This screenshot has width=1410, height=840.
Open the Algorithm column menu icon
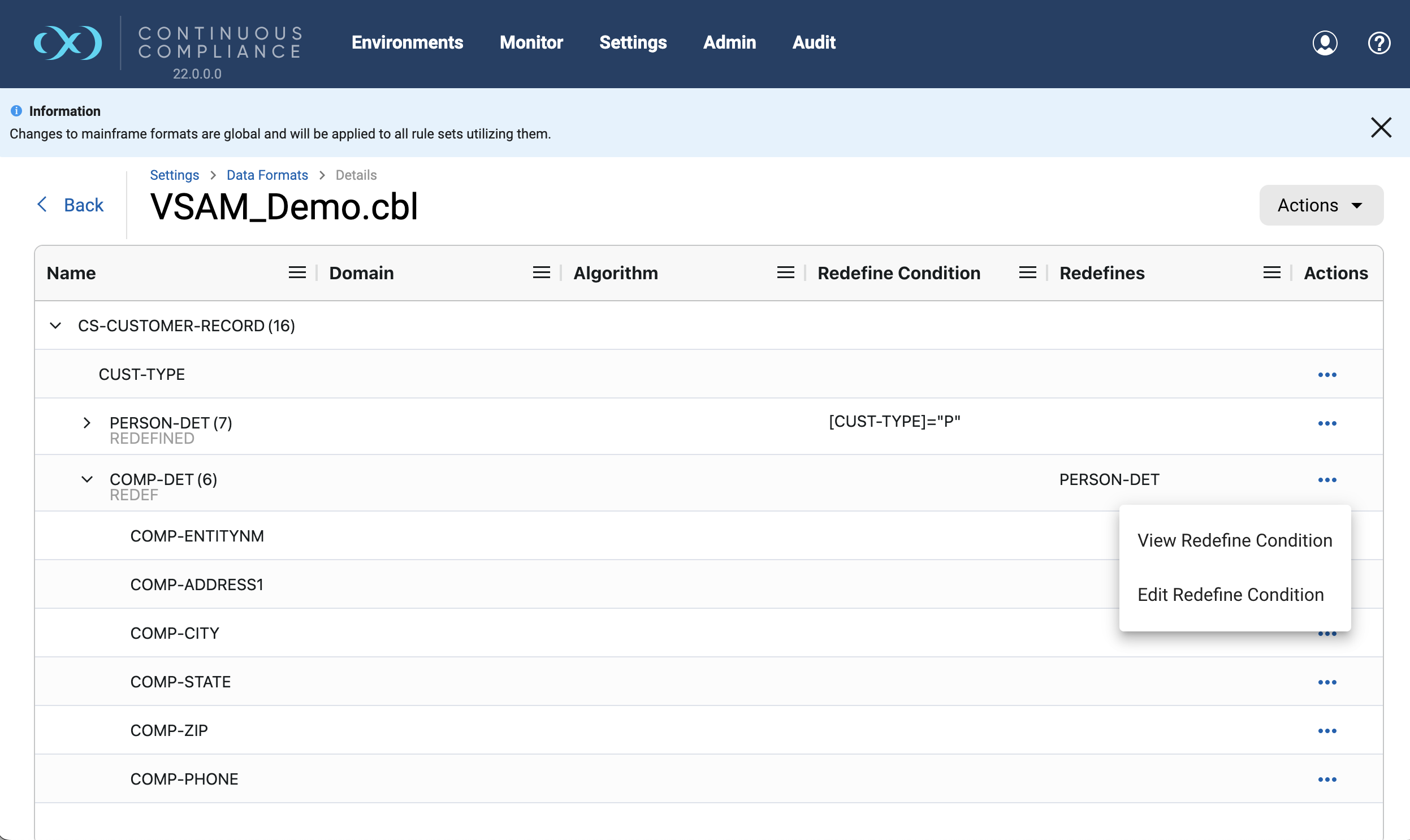click(x=785, y=273)
